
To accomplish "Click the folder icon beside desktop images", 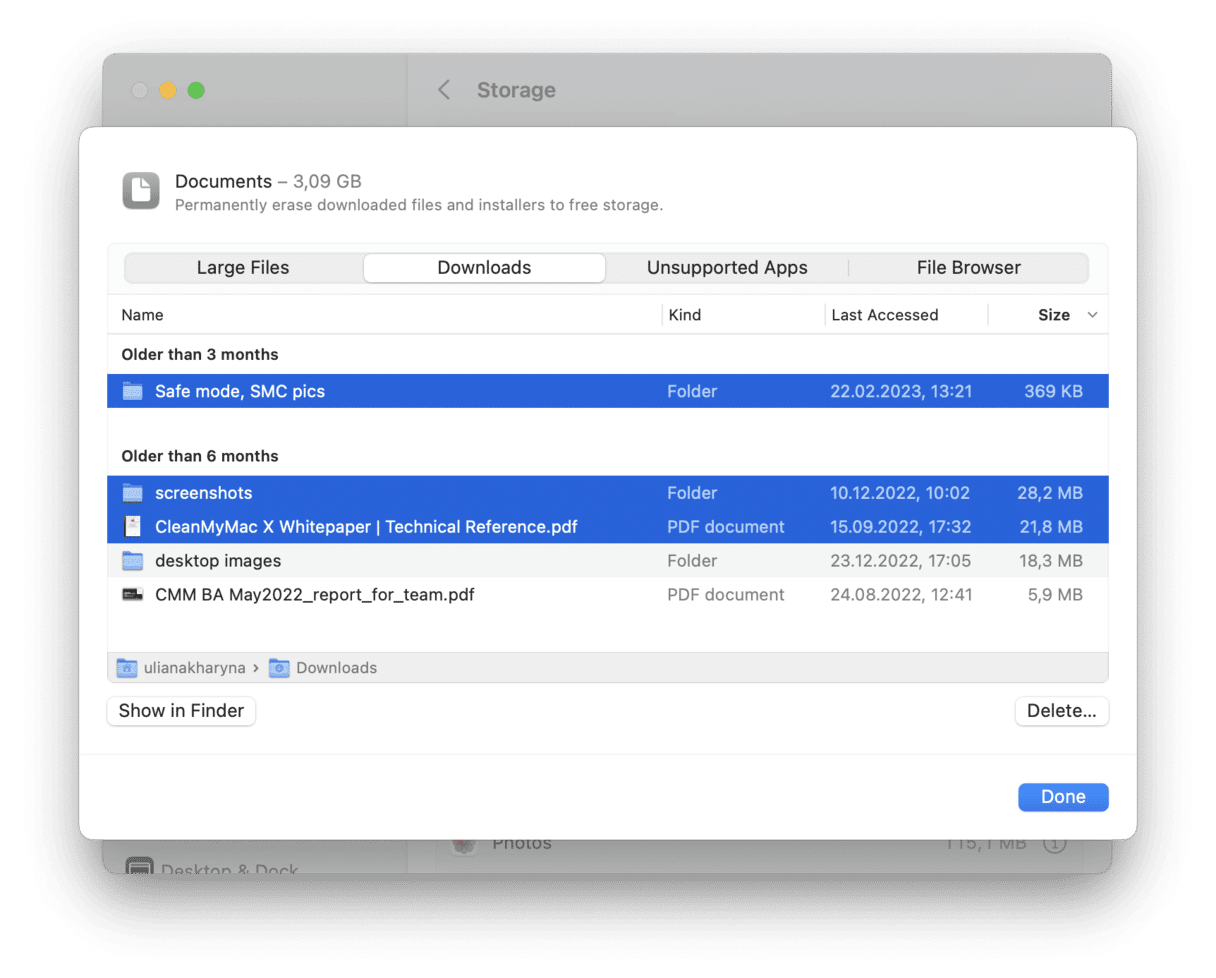I will tap(133, 561).
